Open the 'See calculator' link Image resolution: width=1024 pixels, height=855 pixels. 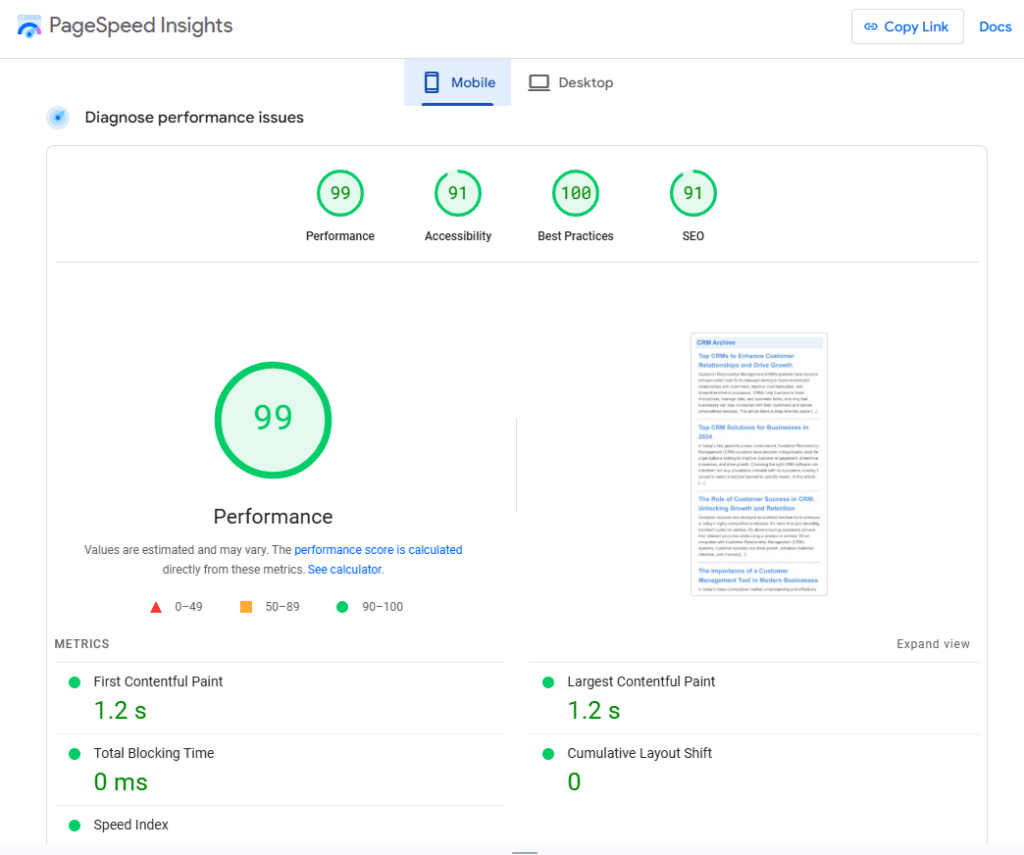[x=344, y=570]
